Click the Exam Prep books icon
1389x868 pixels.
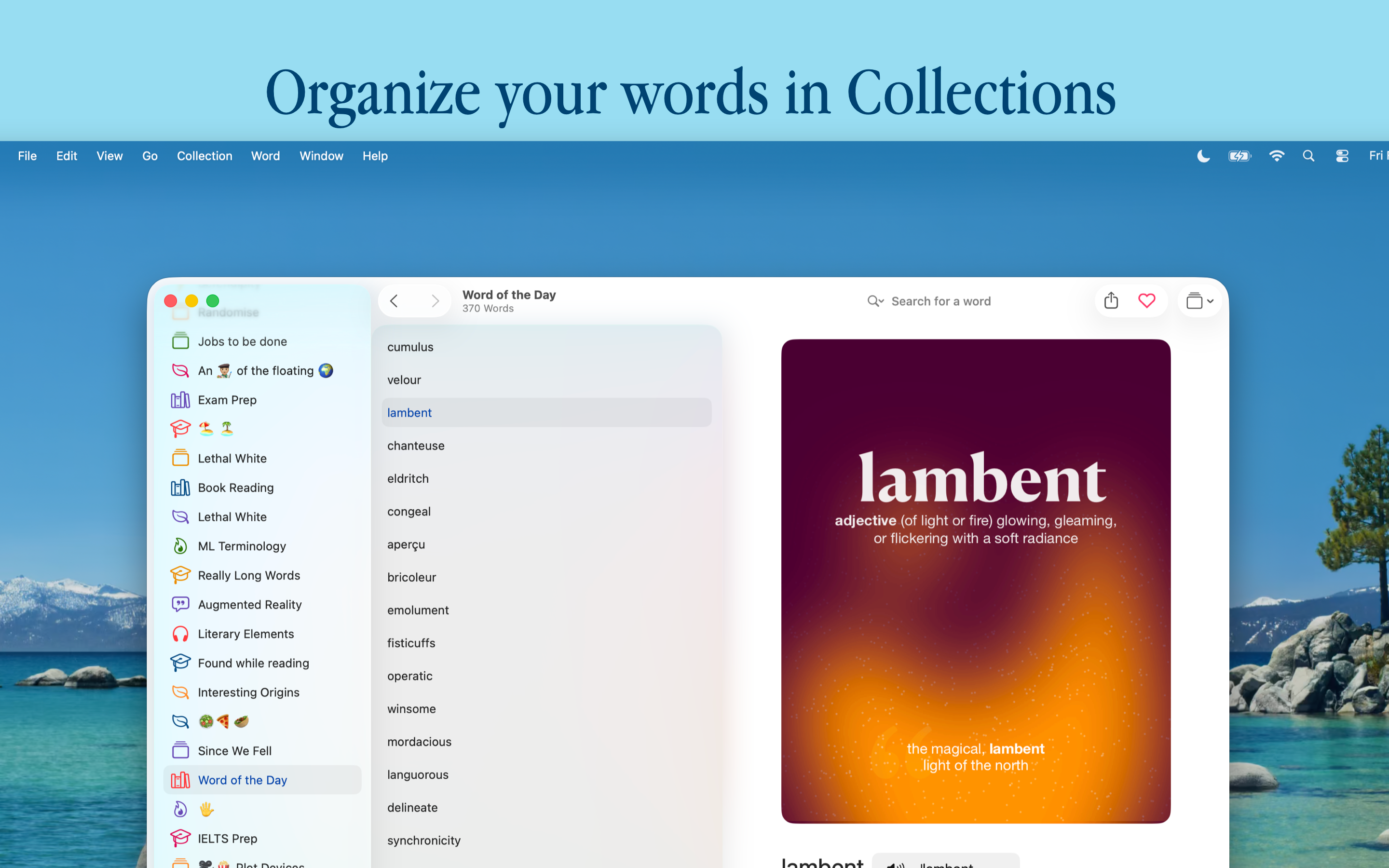[x=180, y=400]
